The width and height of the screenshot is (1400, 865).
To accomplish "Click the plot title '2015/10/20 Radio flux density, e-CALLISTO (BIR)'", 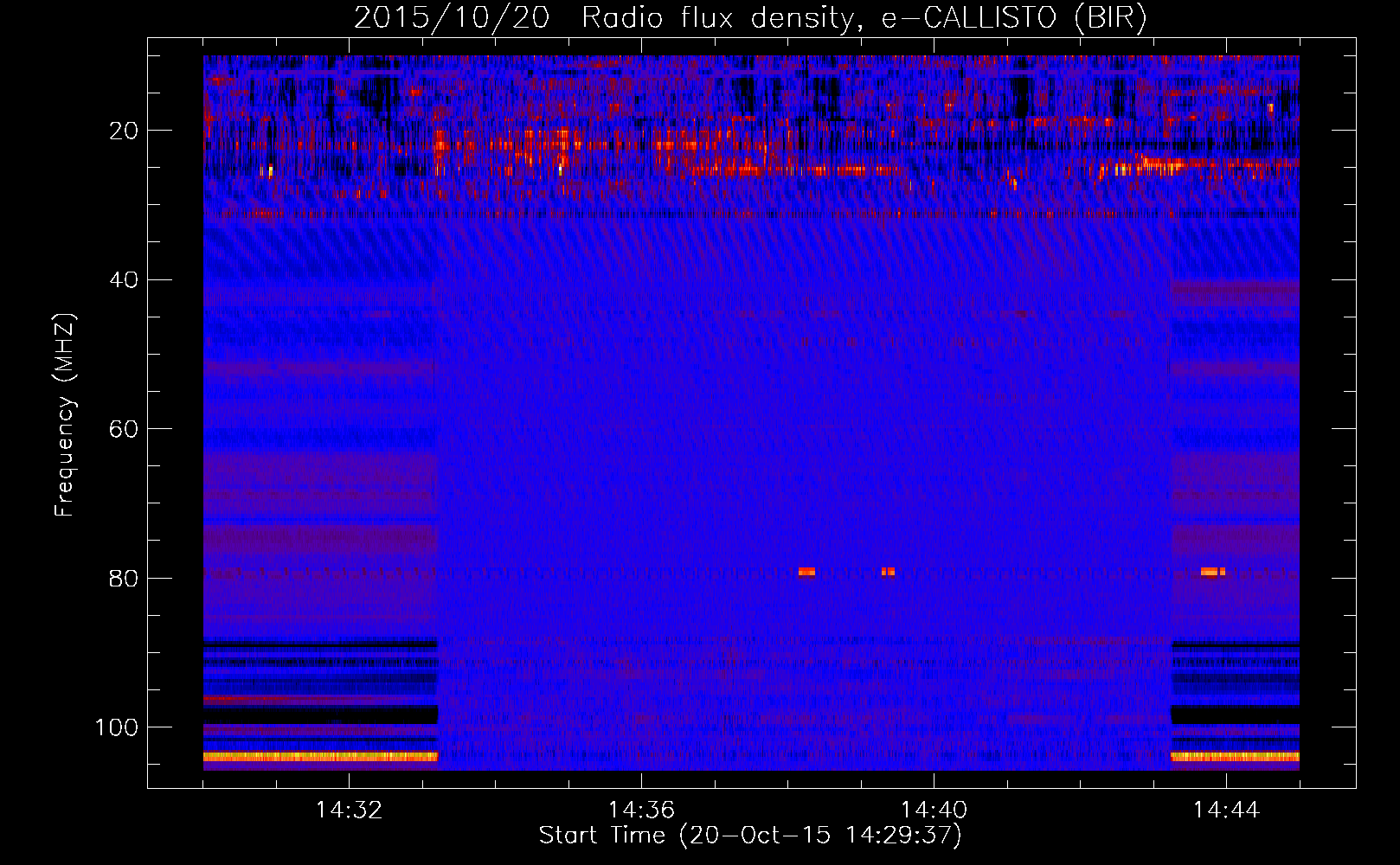I will pyautogui.click(x=750, y=17).
